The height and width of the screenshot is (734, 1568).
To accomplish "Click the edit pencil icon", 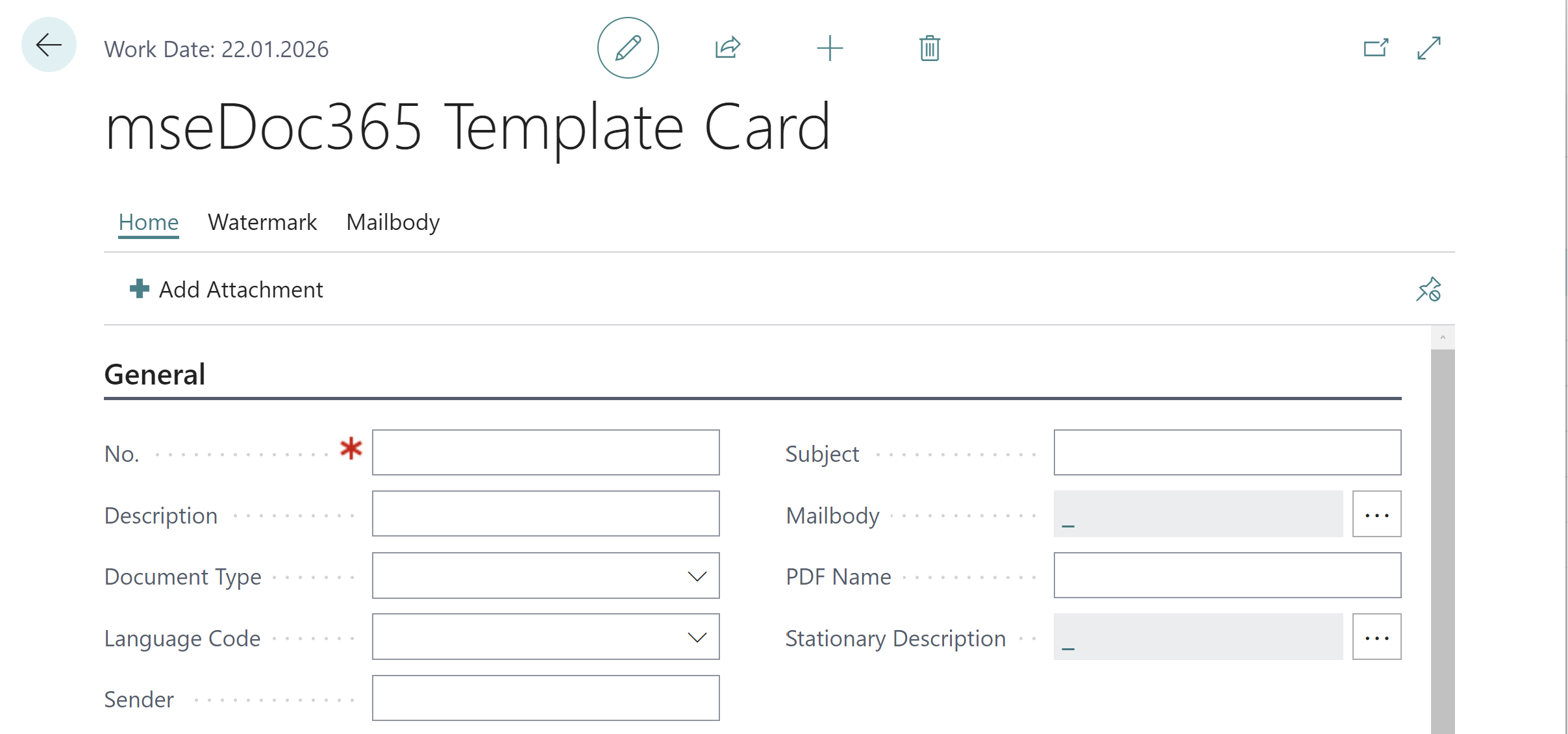I will [x=627, y=47].
